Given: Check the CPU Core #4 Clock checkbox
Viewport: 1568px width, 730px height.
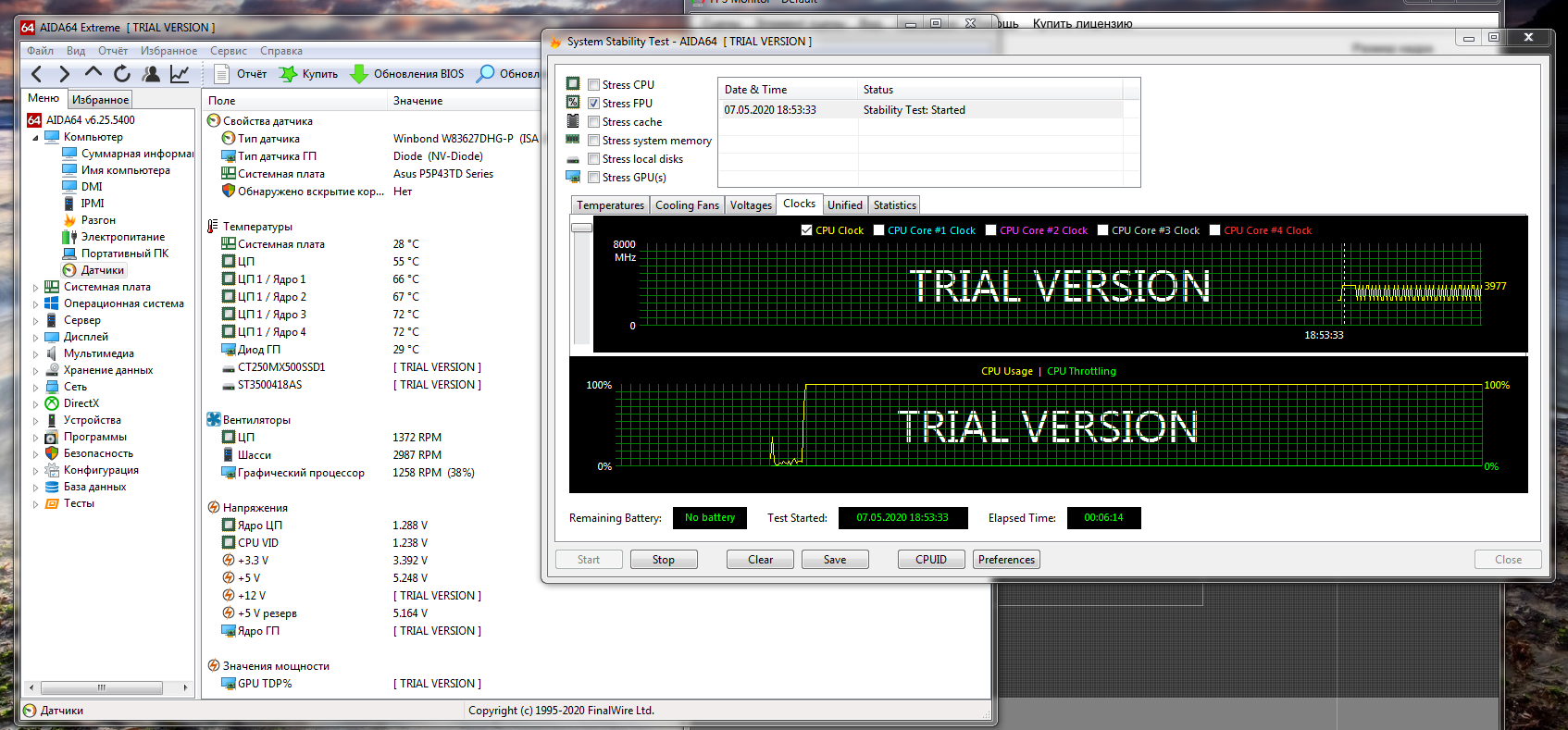Looking at the screenshot, I should (x=1214, y=230).
